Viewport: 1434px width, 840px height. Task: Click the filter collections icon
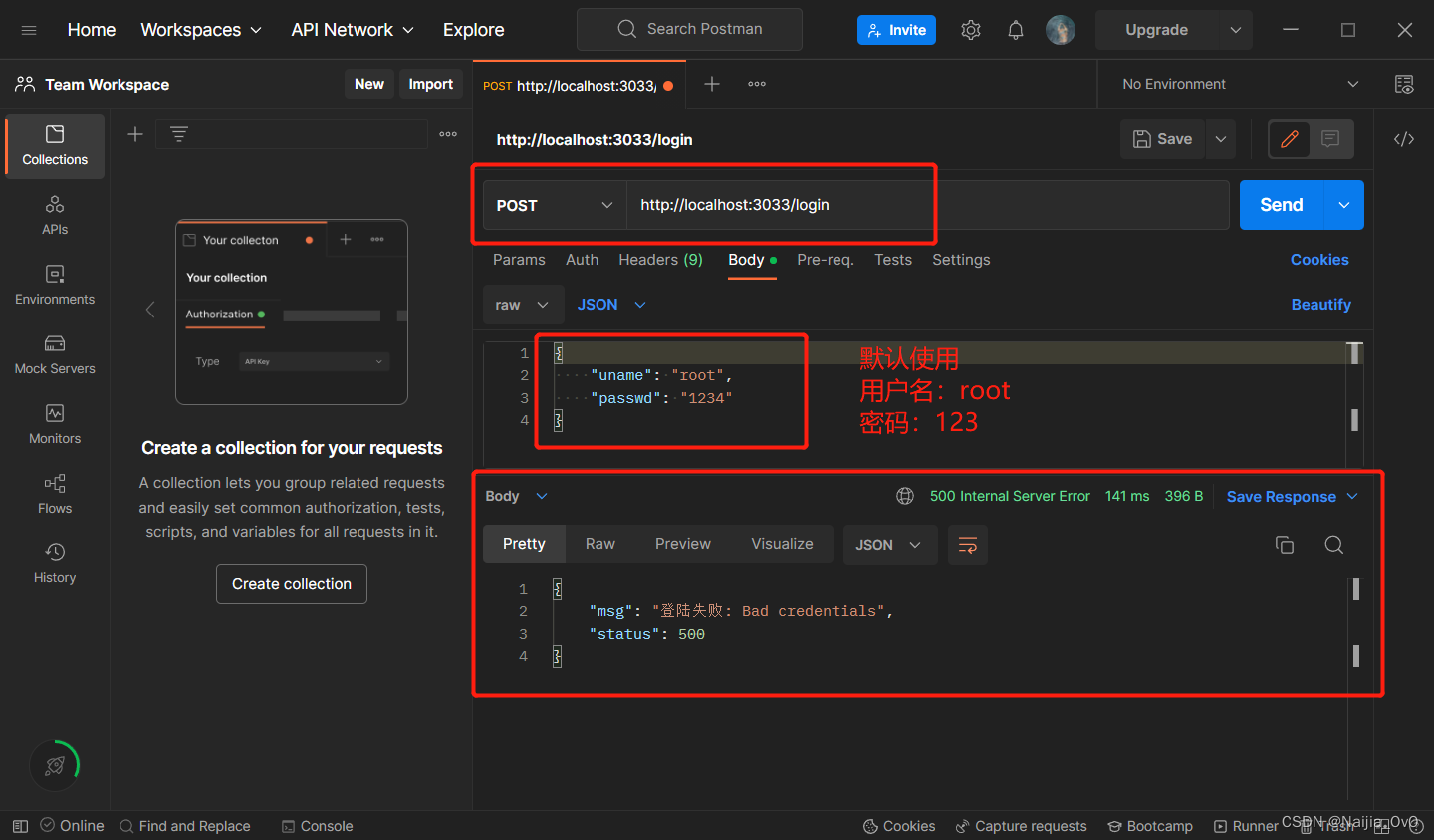pos(179,134)
